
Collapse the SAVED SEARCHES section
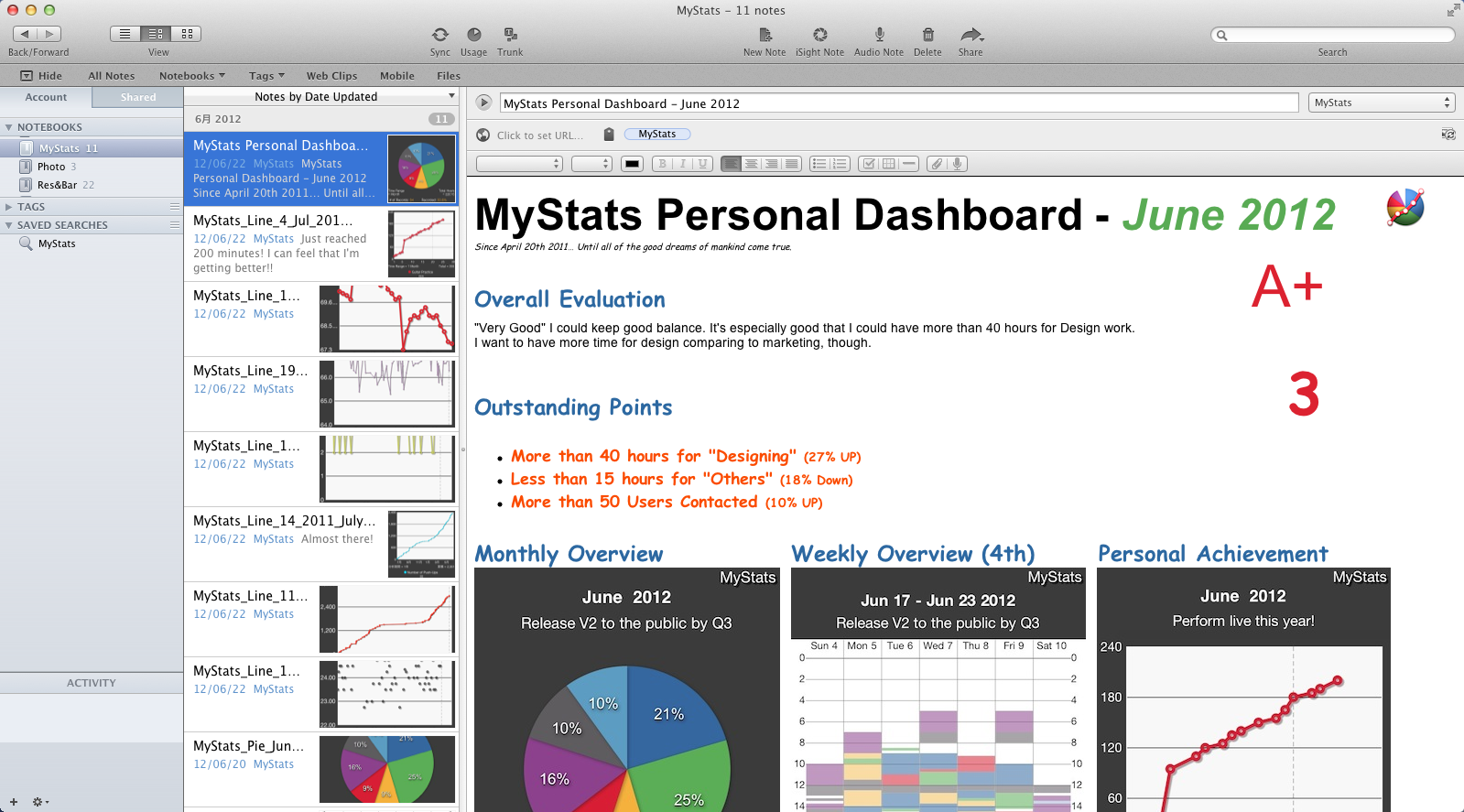(9, 225)
